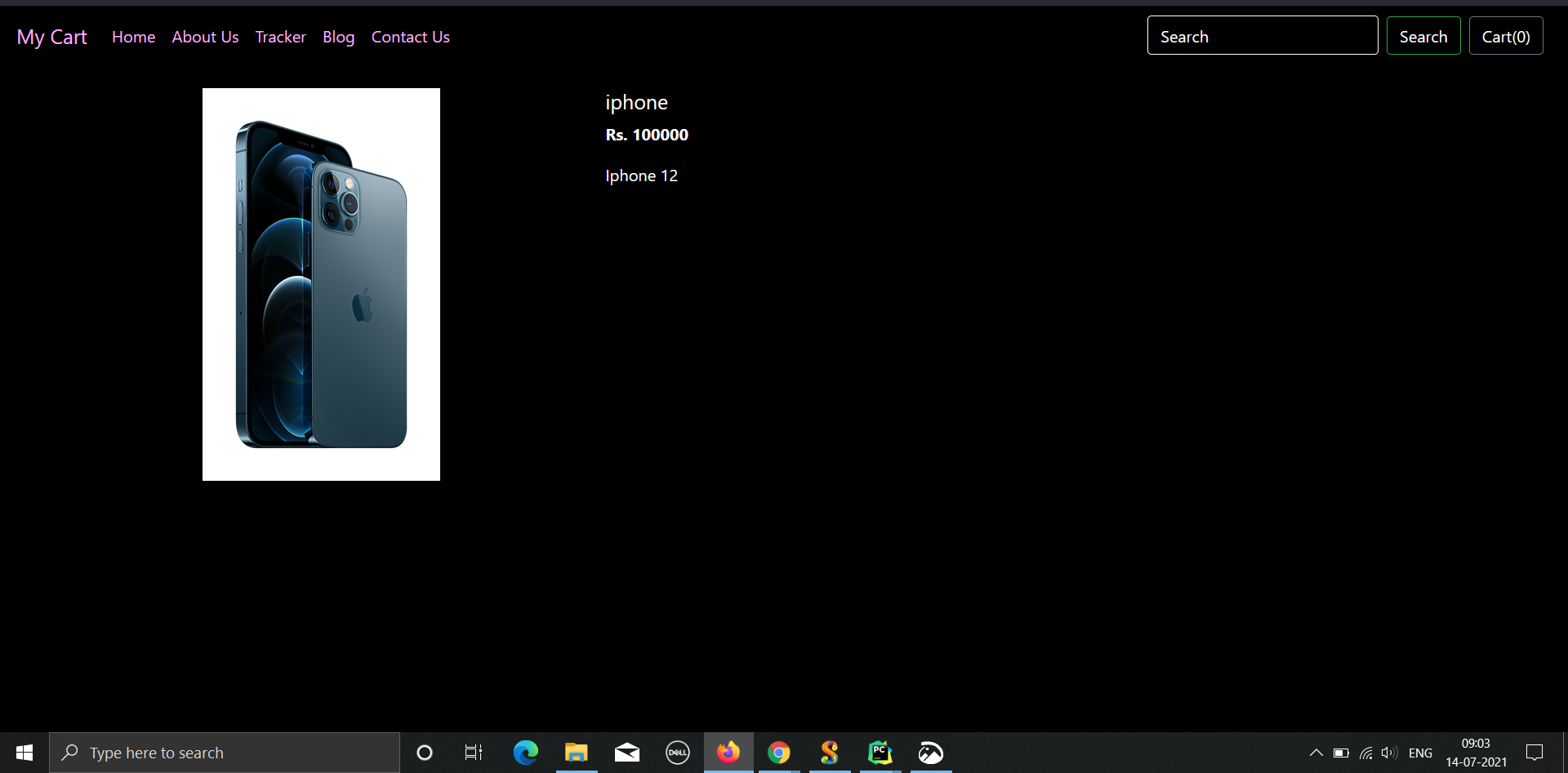Expand hidden system tray icons

coord(1316,753)
